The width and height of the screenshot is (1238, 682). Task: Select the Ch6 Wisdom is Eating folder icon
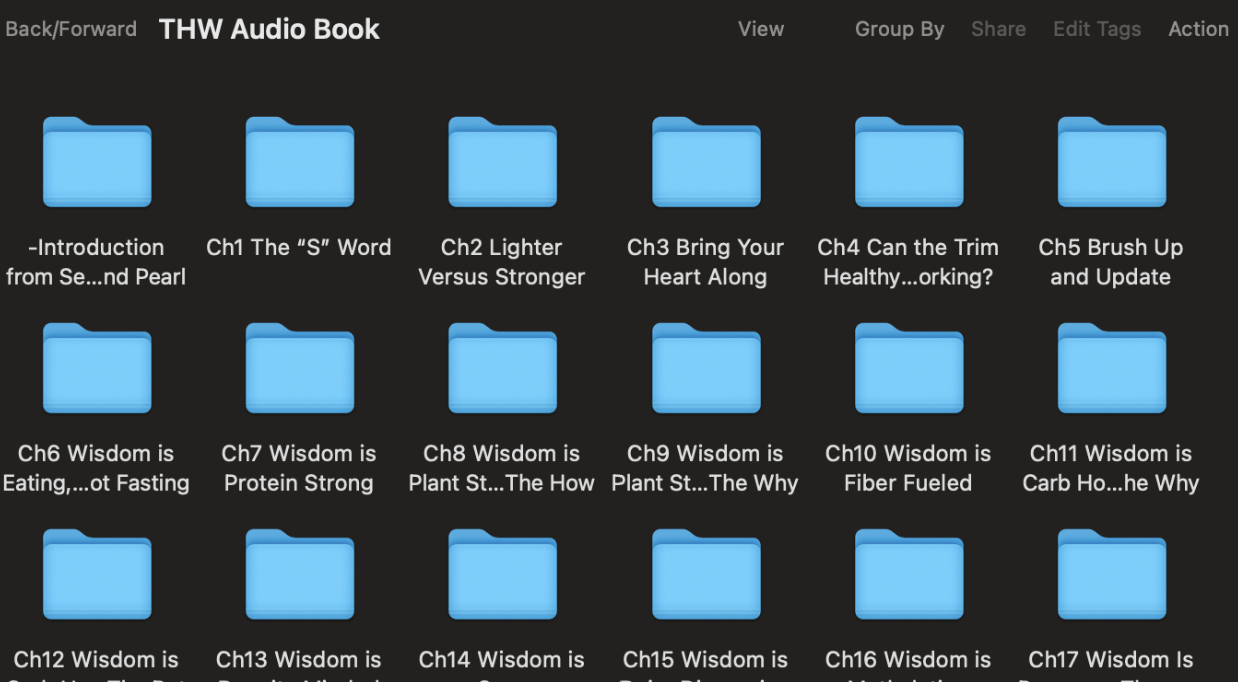coord(97,368)
